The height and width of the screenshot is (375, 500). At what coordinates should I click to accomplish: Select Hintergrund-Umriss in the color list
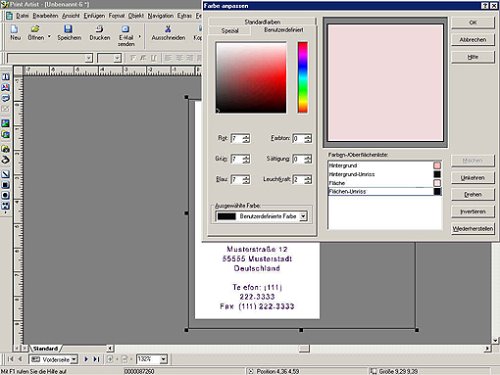385,174
